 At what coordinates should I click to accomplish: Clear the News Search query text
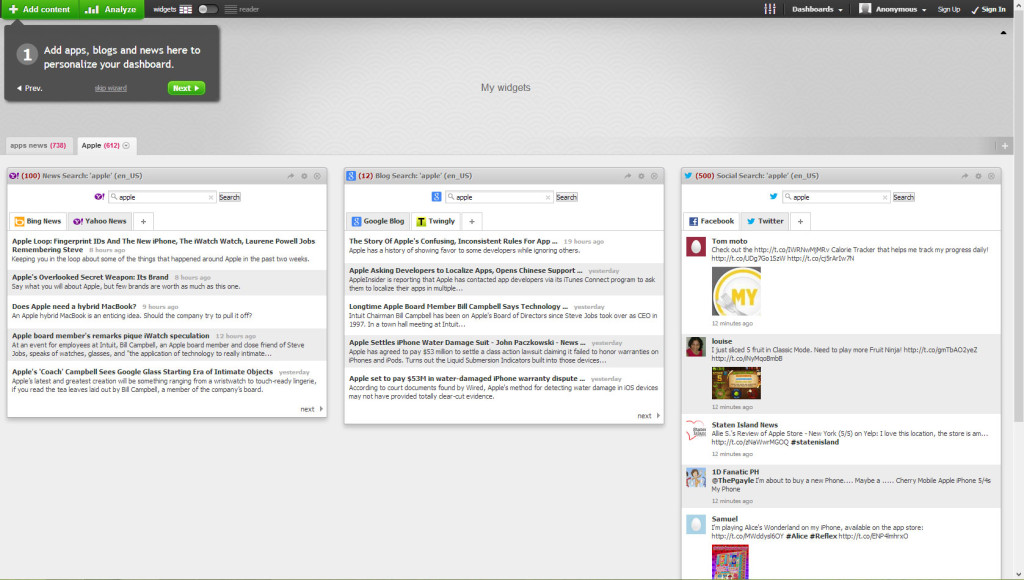tap(211, 197)
